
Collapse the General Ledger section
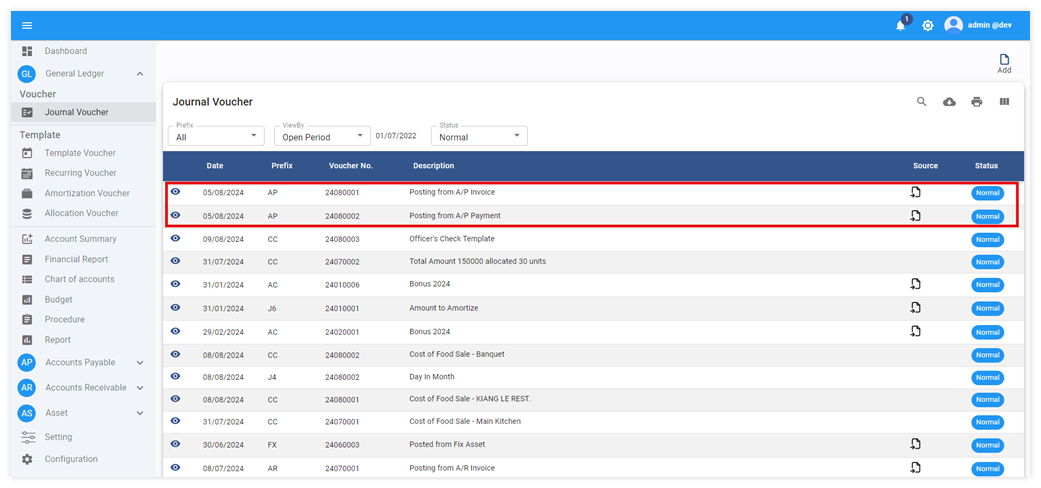pyautogui.click(x=139, y=74)
